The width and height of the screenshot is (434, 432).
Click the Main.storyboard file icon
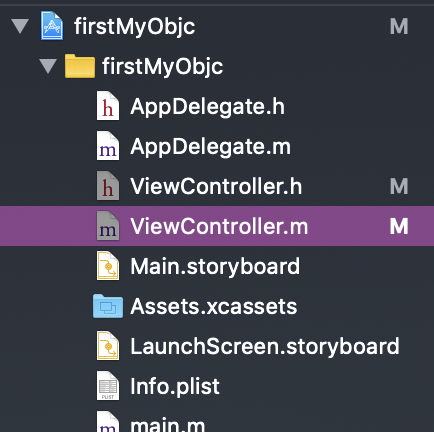click(108, 266)
